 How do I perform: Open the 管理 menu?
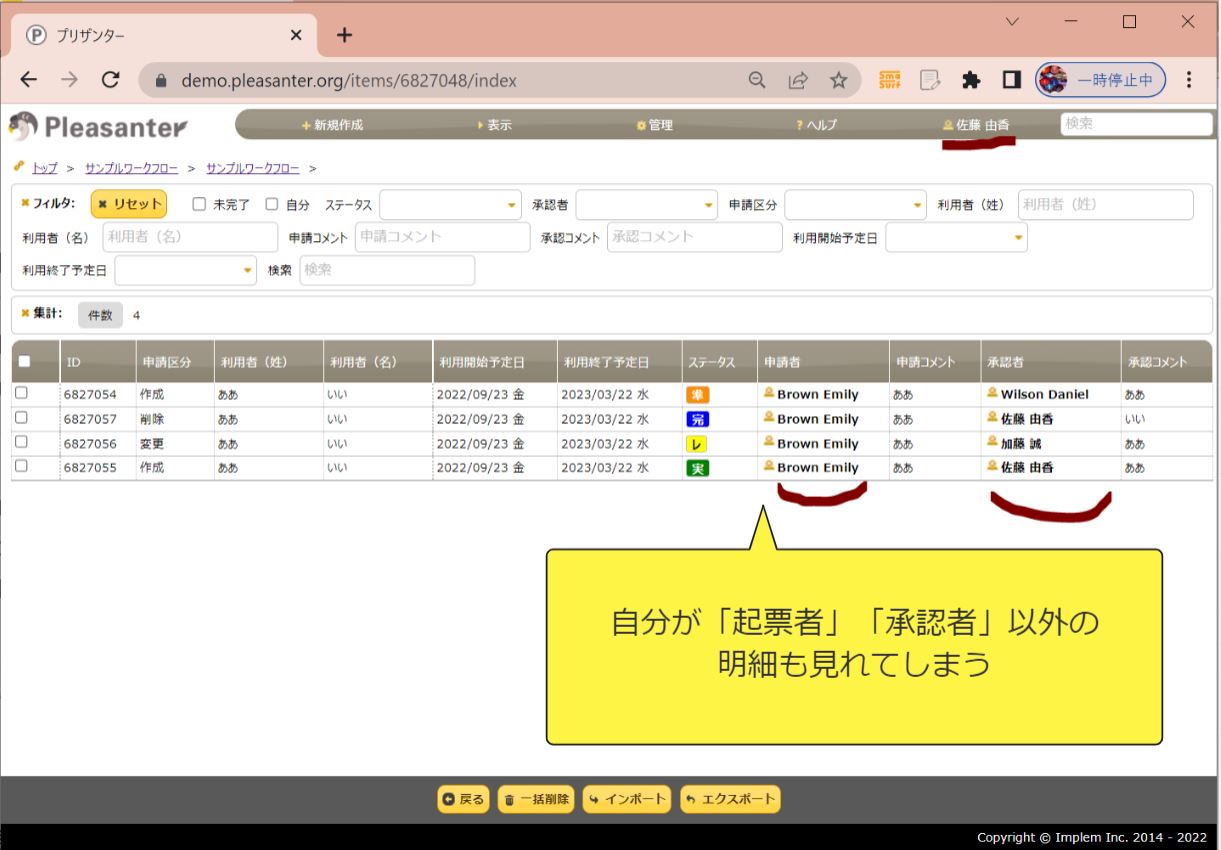pyautogui.click(x=655, y=125)
